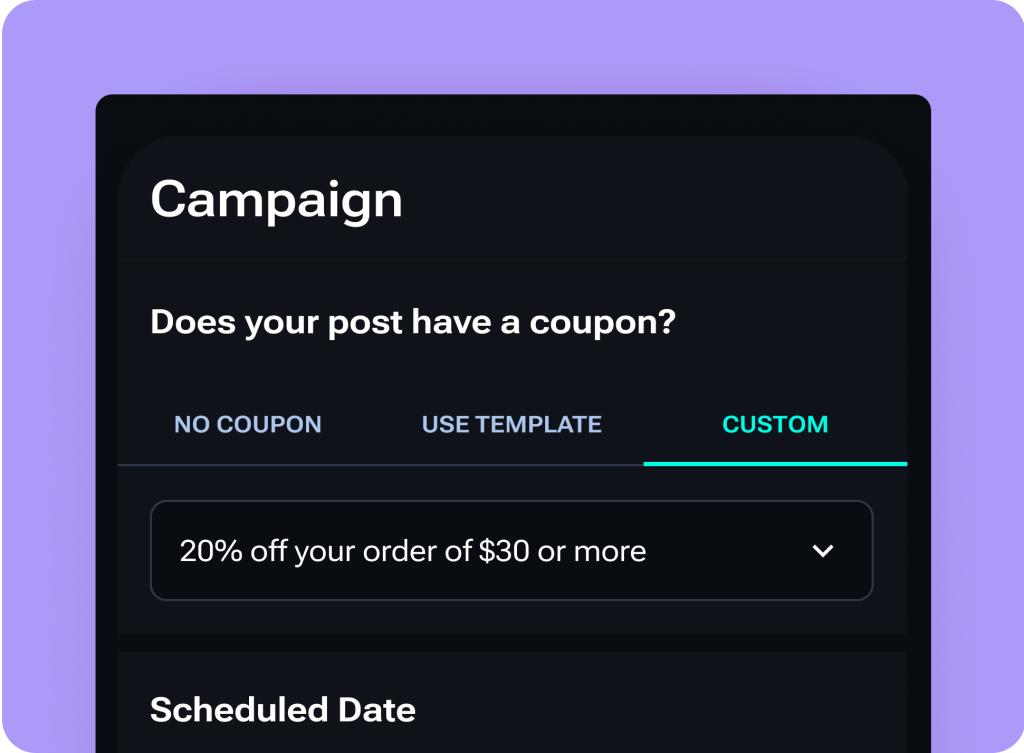1024x753 pixels.
Task: Click the teal underline beneath CUSTOM
Action: (775, 464)
